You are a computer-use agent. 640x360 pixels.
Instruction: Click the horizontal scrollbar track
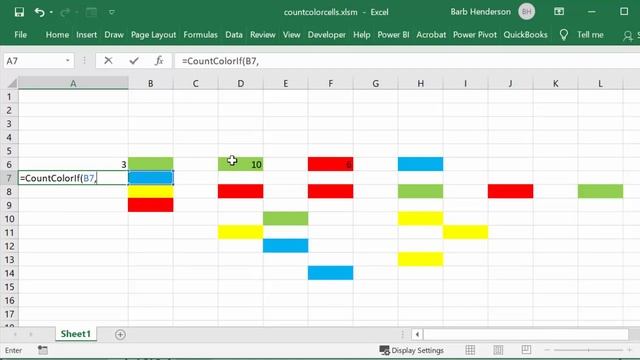[x=526, y=334]
